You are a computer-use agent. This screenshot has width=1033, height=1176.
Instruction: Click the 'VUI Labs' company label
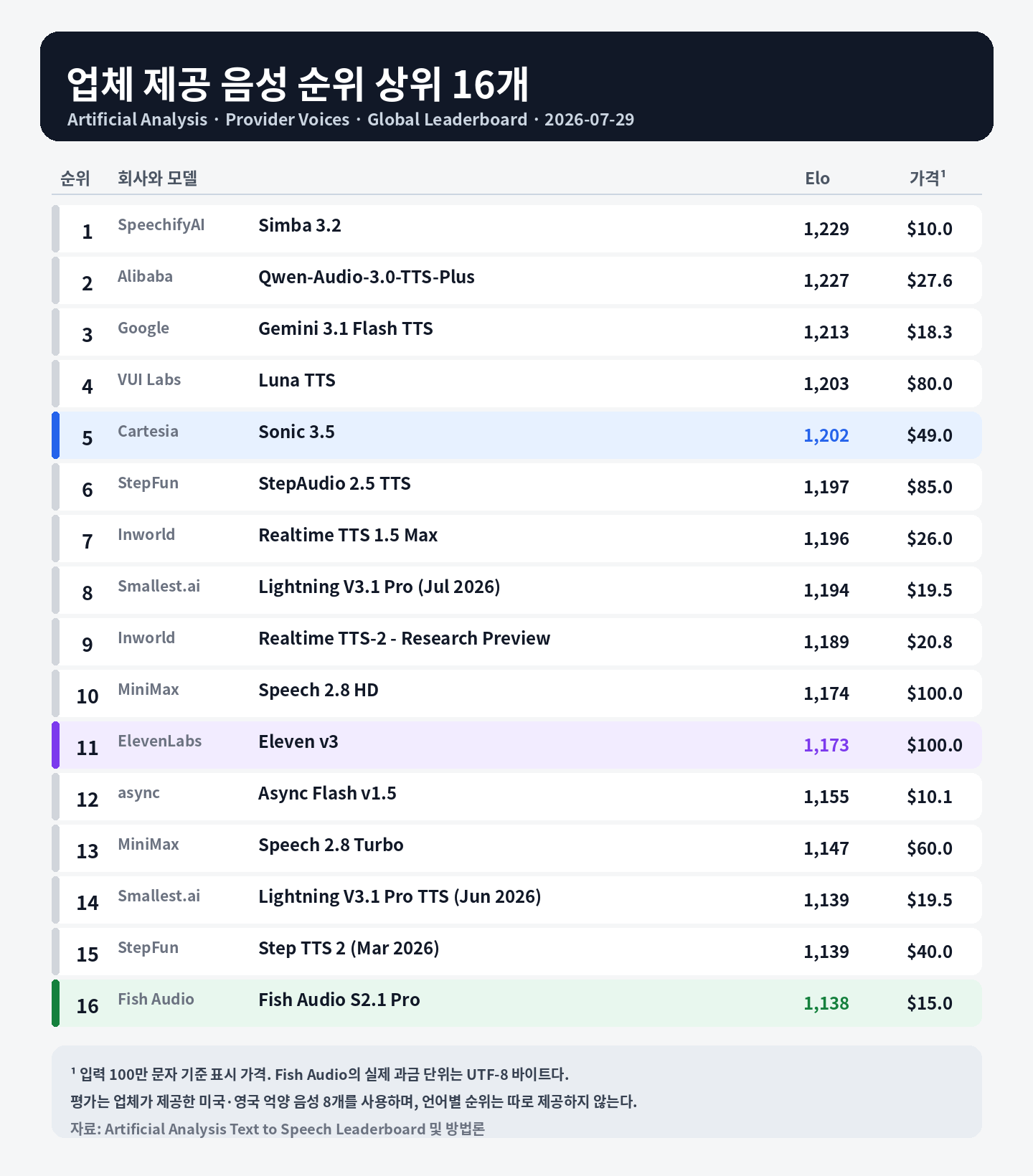(x=149, y=379)
